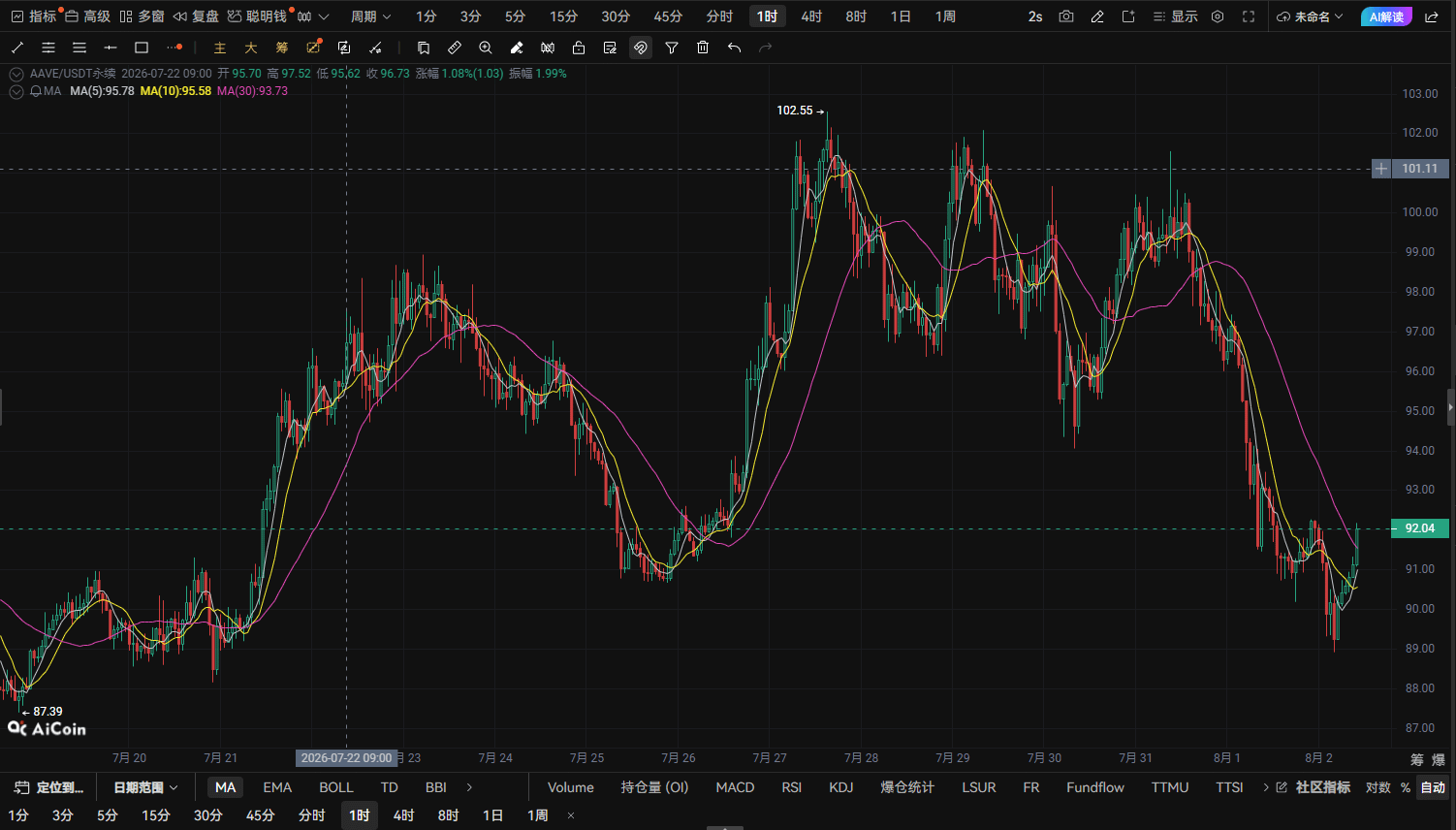Viewport: 1456px width, 830px height.
Task: Open the magnet link snapping tool
Action: pyautogui.click(x=641, y=48)
